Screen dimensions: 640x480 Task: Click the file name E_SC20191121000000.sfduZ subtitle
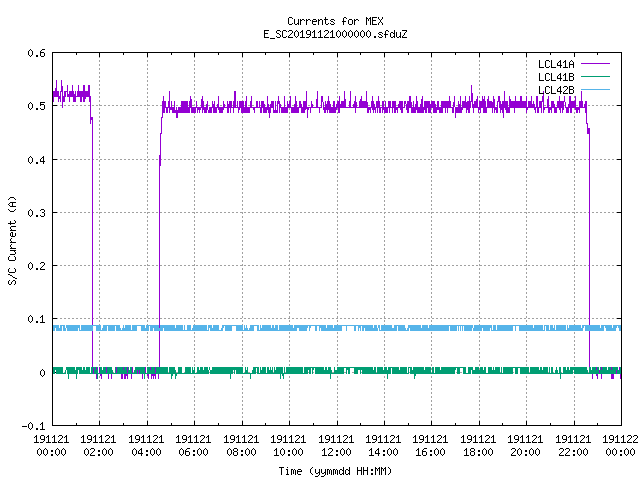click(x=335, y=34)
